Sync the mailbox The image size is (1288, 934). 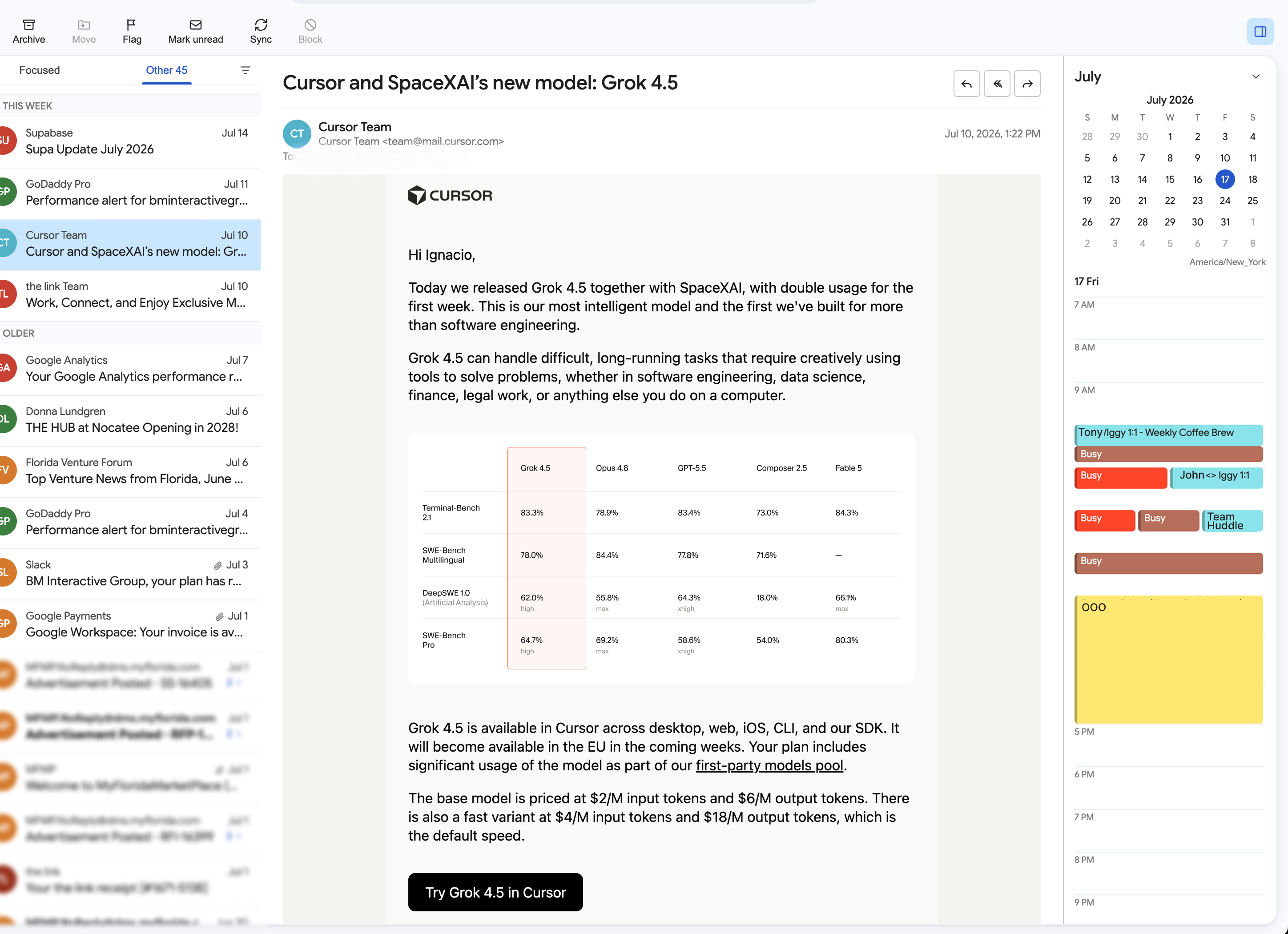click(261, 31)
